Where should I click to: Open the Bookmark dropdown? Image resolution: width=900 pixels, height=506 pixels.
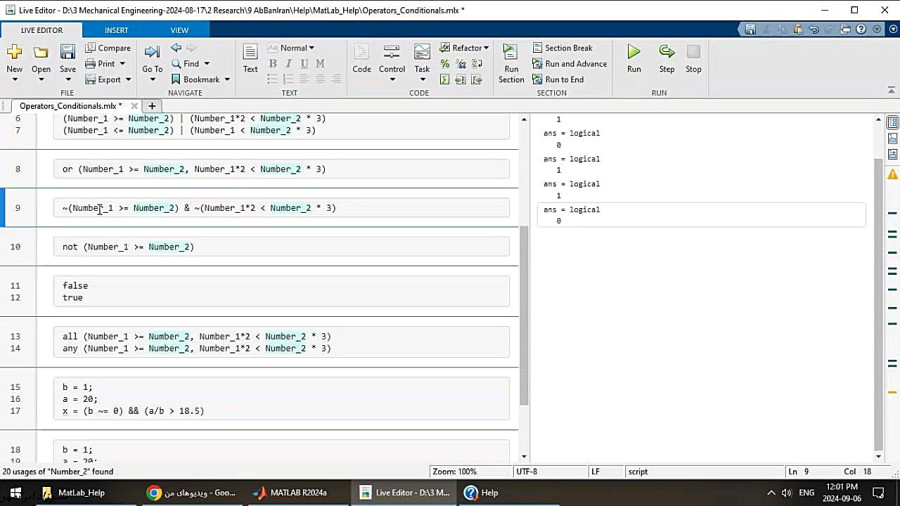point(227,80)
